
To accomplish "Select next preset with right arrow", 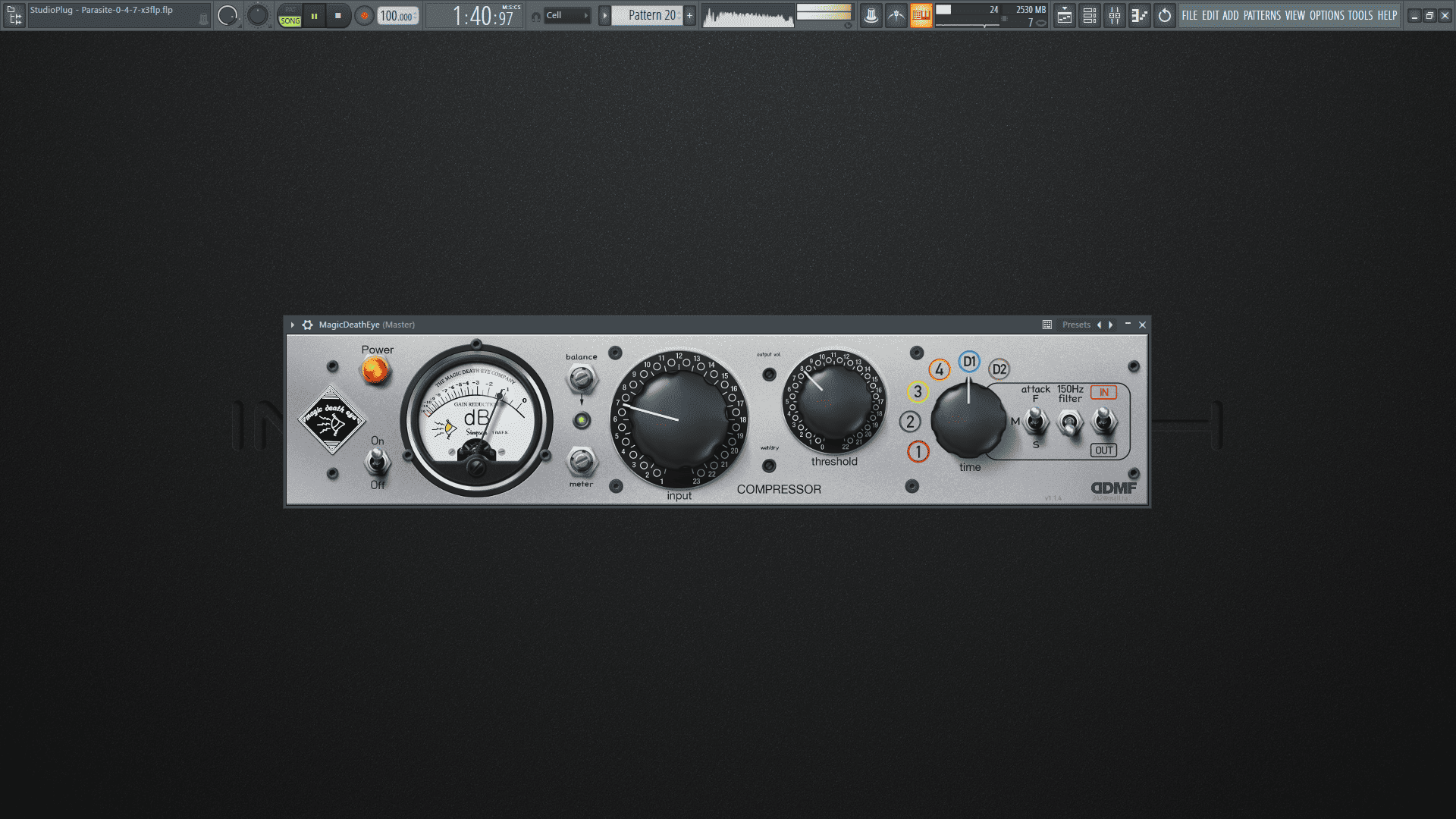I will click(1111, 325).
